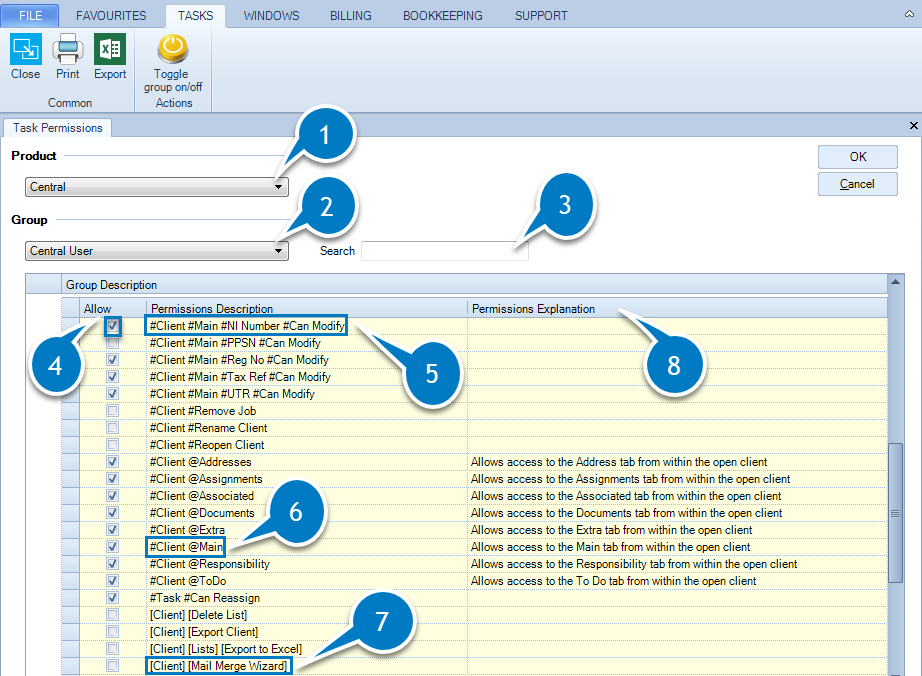The width and height of the screenshot is (922, 676).
Task: Select the Task Permissions document tab
Action: [x=58, y=128]
